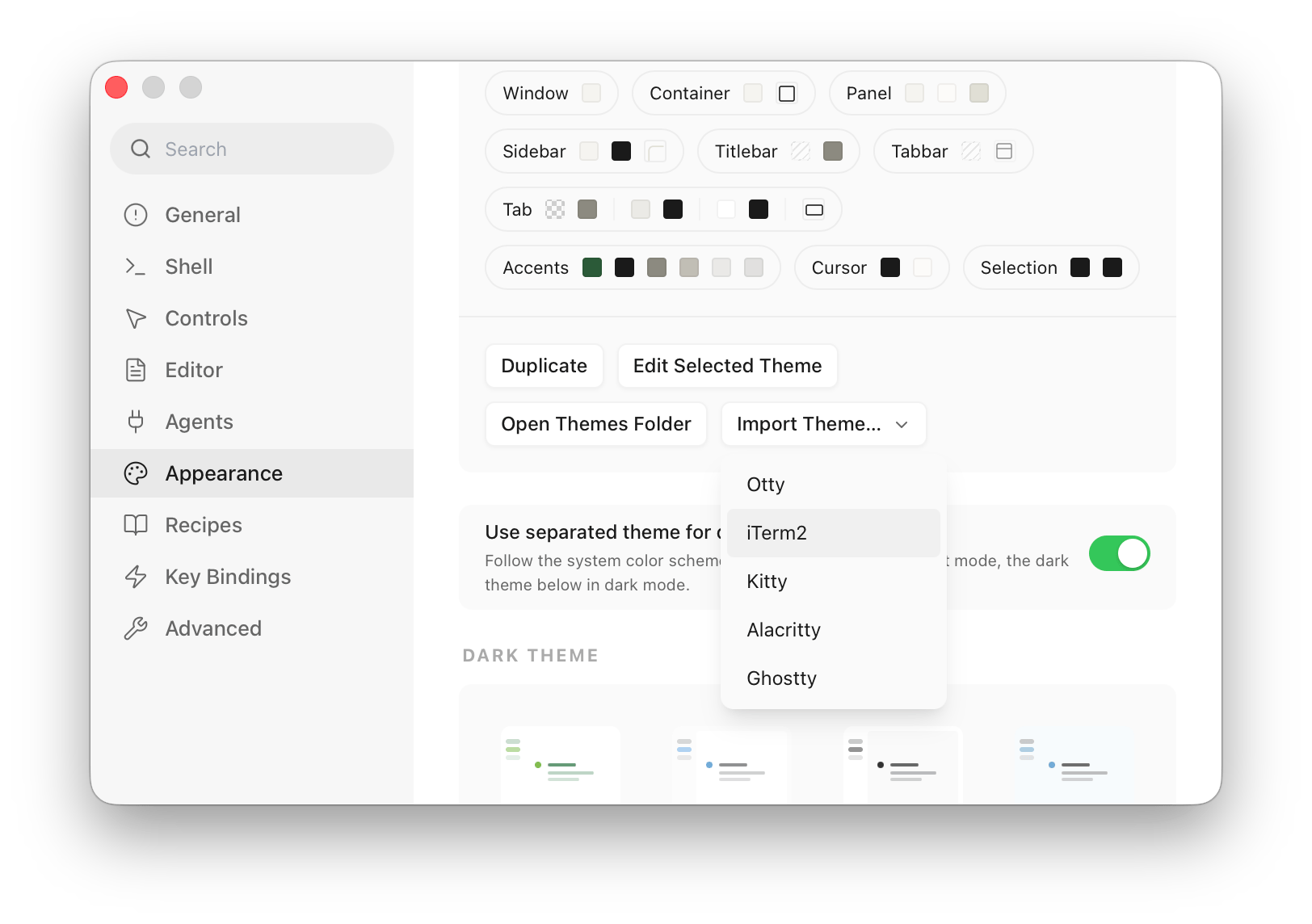Click the Tab shape rectangle icon

coord(814,210)
